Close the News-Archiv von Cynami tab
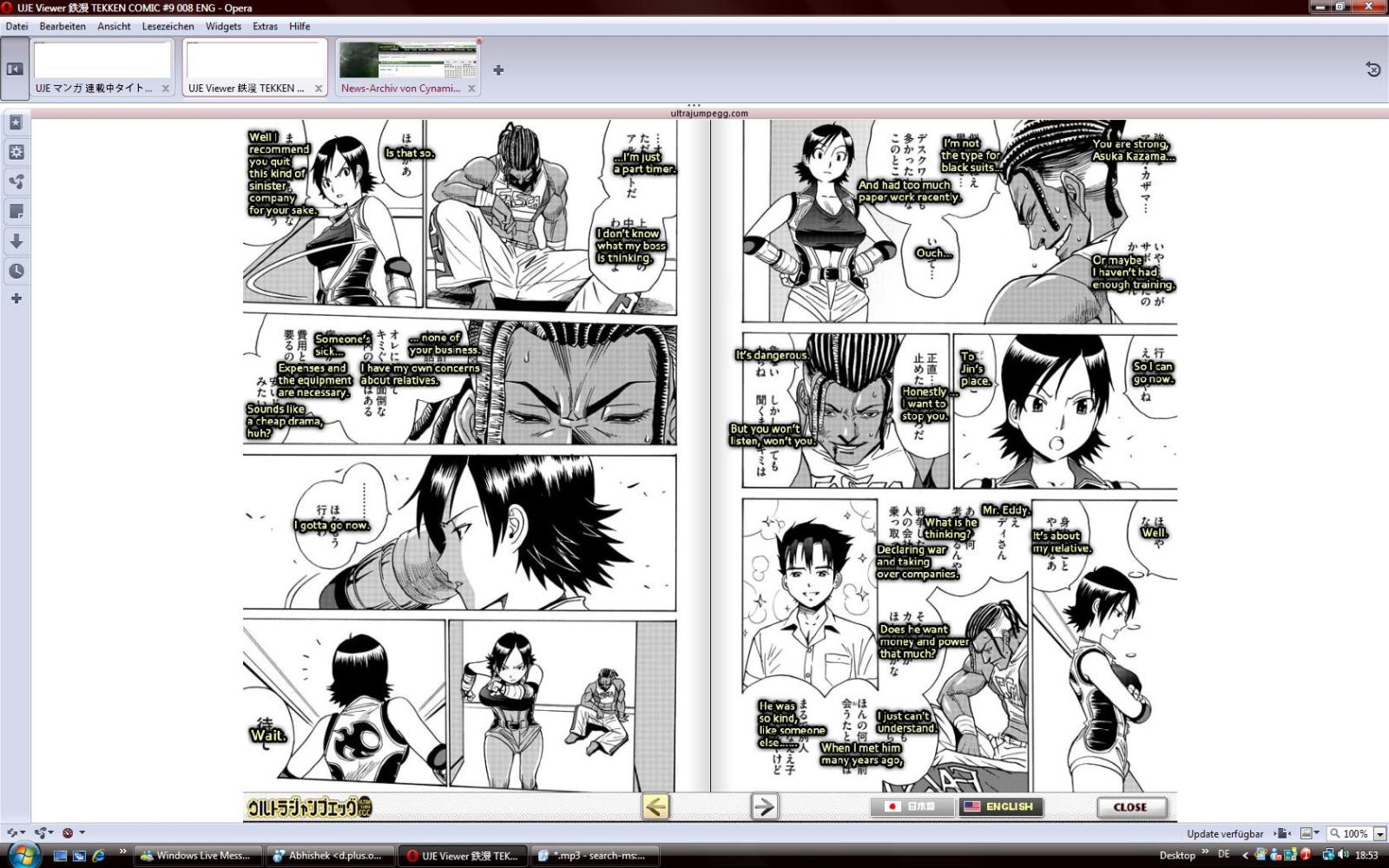 (x=471, y=89)
